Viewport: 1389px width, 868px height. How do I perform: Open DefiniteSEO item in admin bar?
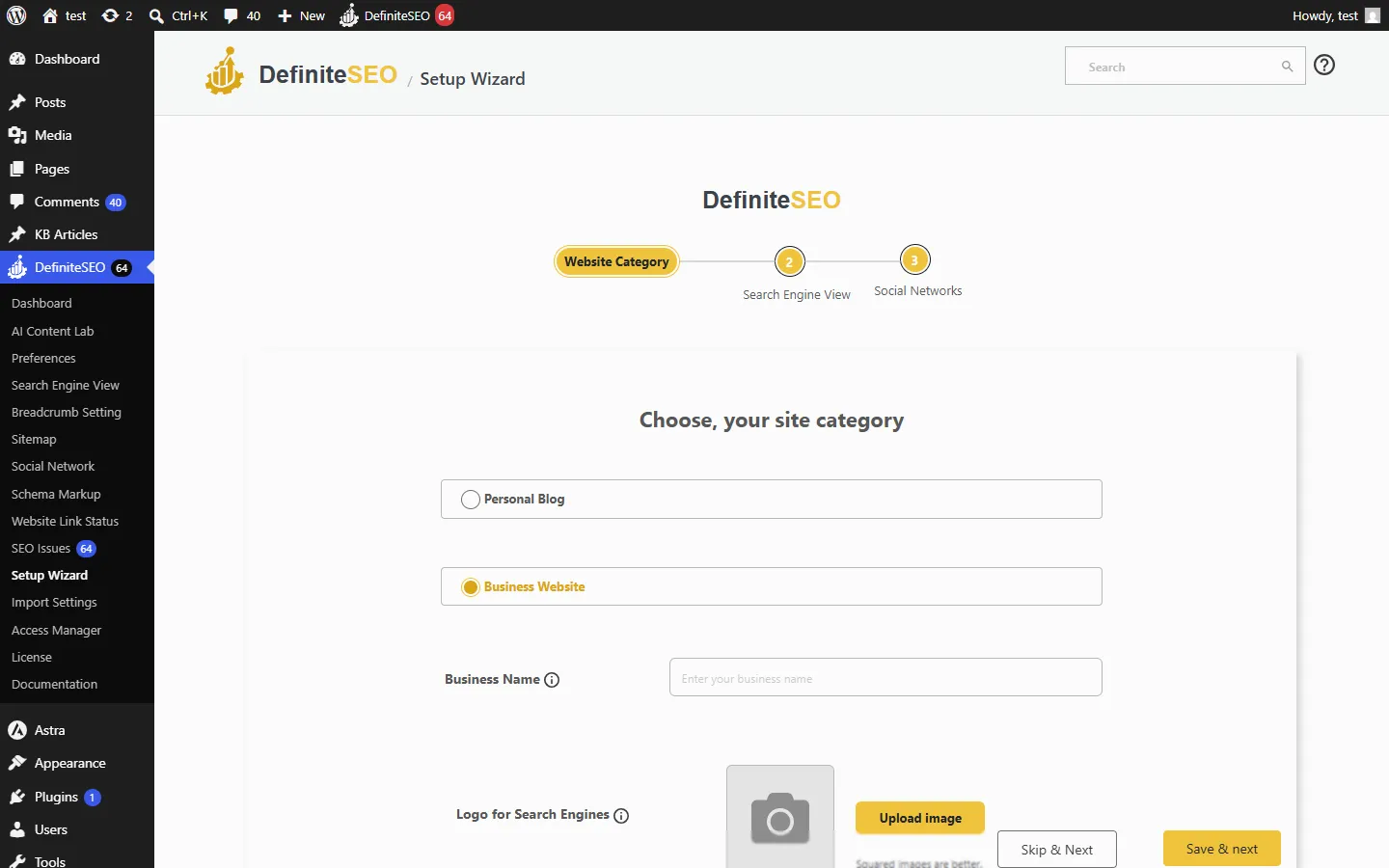pos(396,15)
